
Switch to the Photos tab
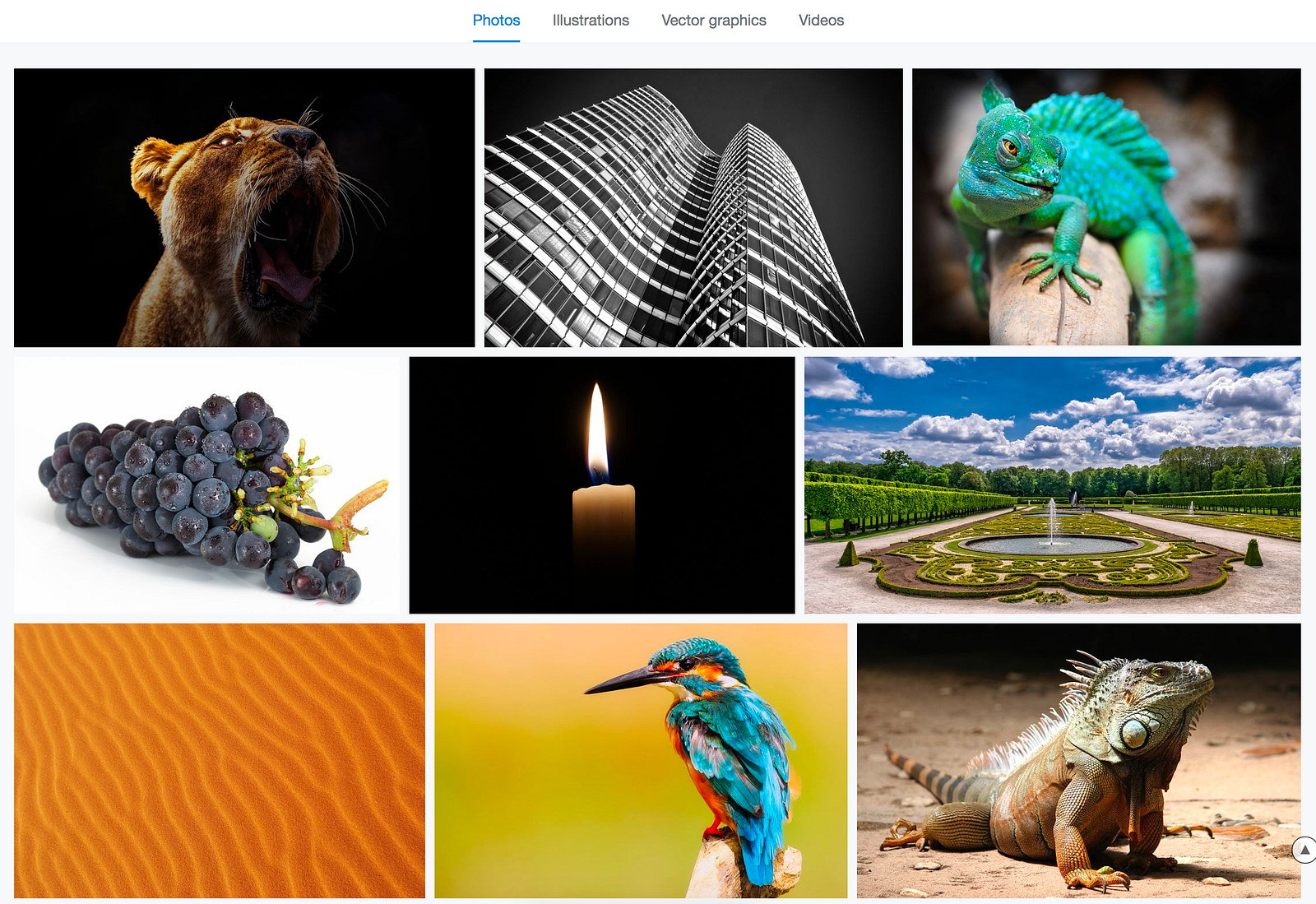[x=496, y=21]
